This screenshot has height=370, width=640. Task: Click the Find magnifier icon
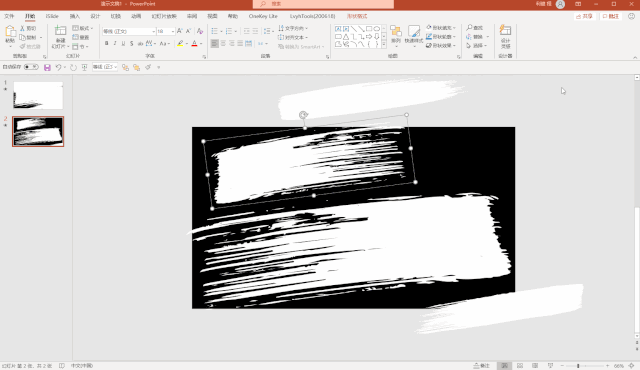point(469,27)
